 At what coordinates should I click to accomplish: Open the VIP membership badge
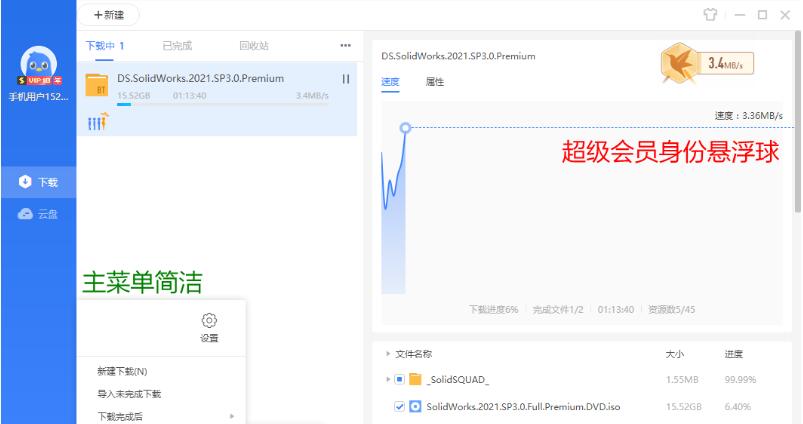pos(39,80)
